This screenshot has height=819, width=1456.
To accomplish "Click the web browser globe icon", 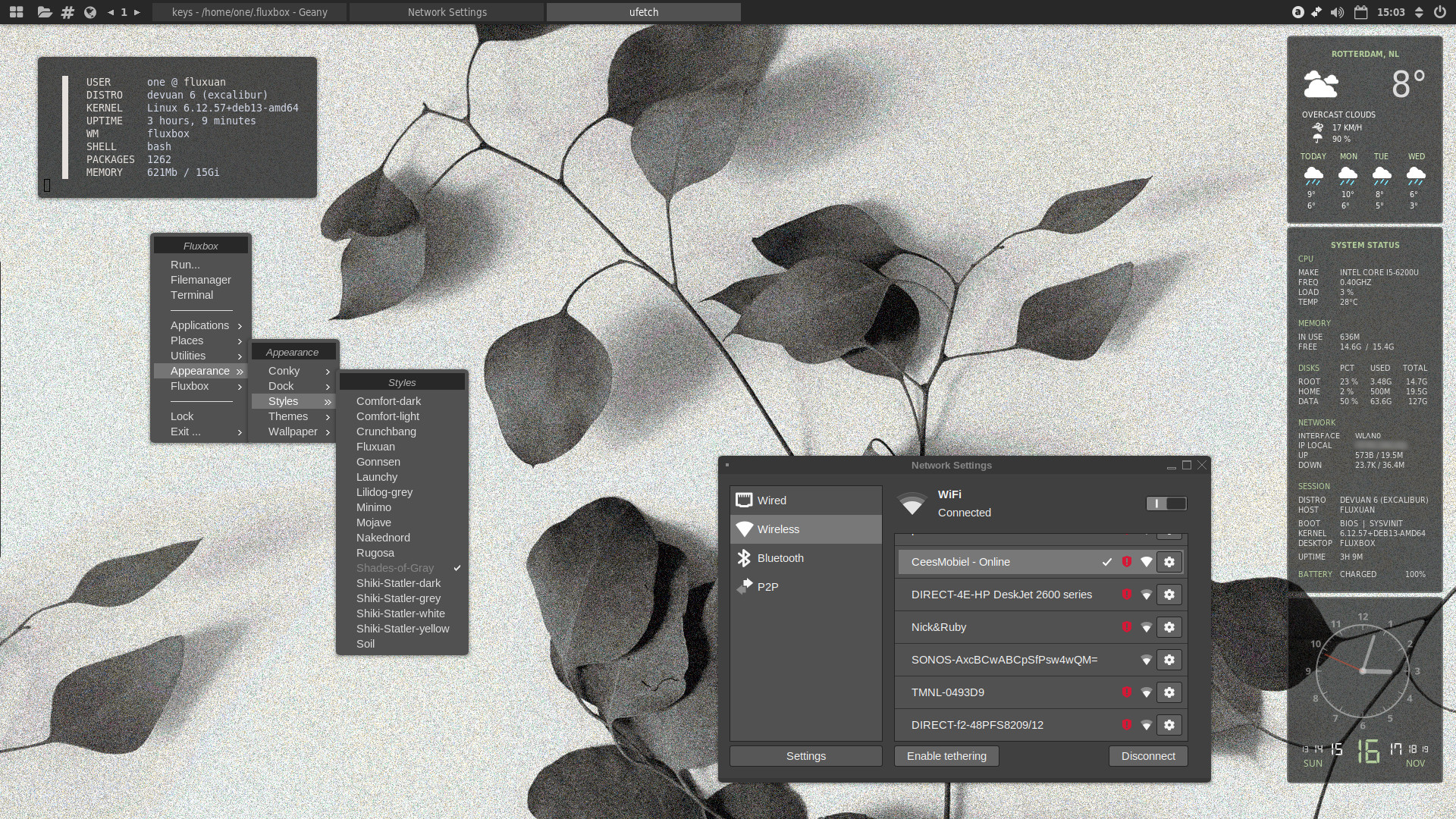I will click(90, 12).
